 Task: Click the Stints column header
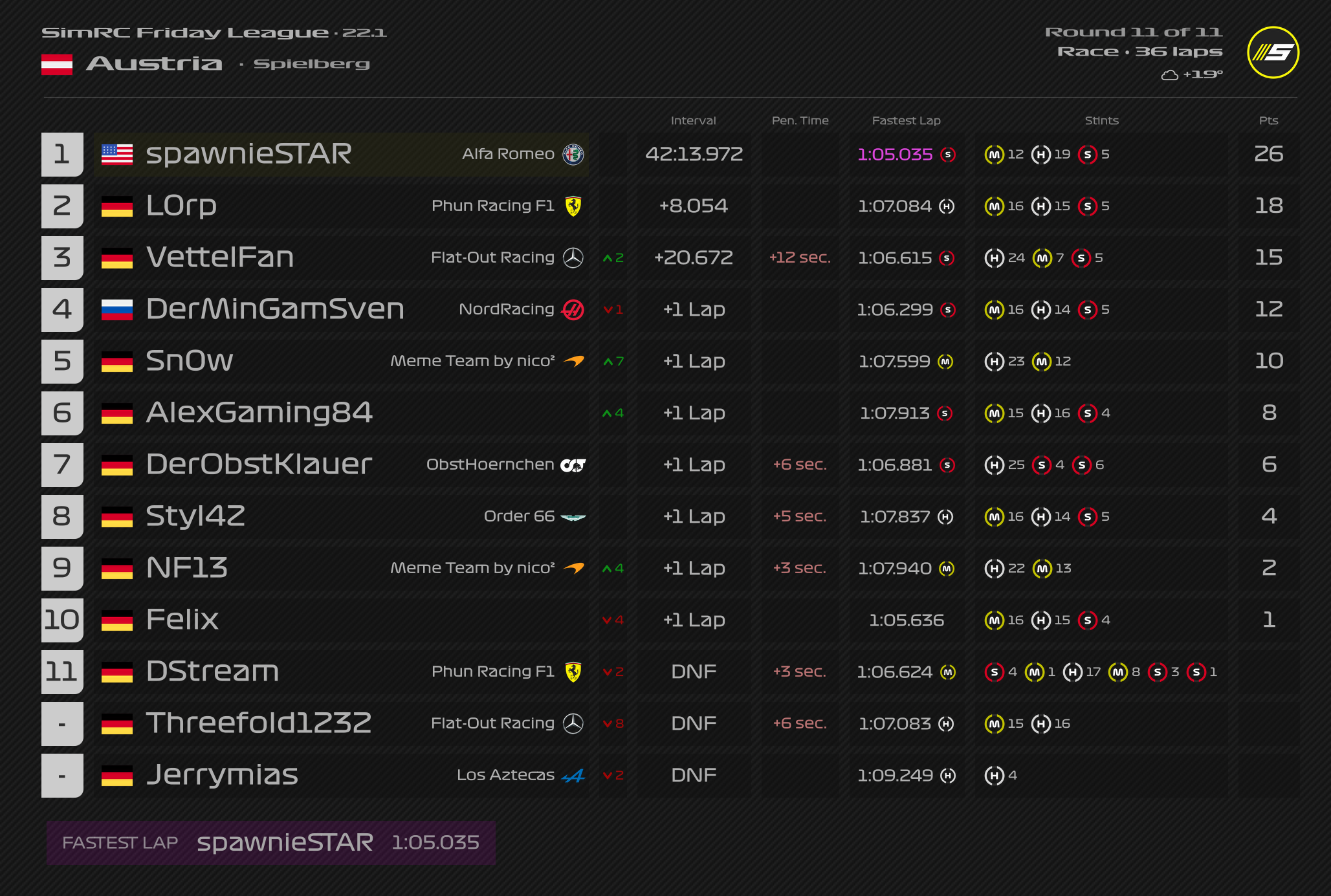click(1101, 120)
